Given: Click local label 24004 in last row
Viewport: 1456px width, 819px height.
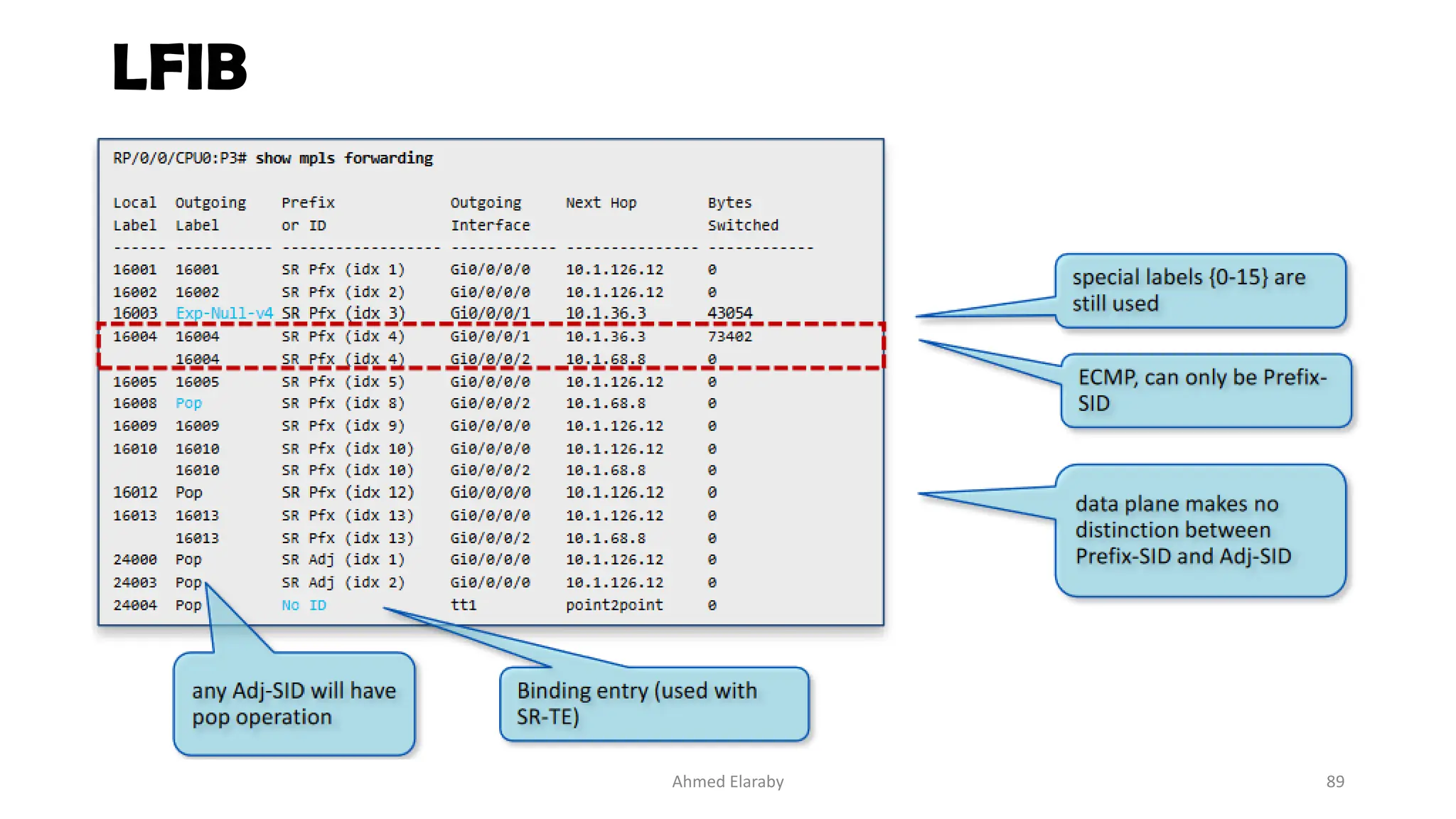Looking at the screenshot, I should click(134, 605).
